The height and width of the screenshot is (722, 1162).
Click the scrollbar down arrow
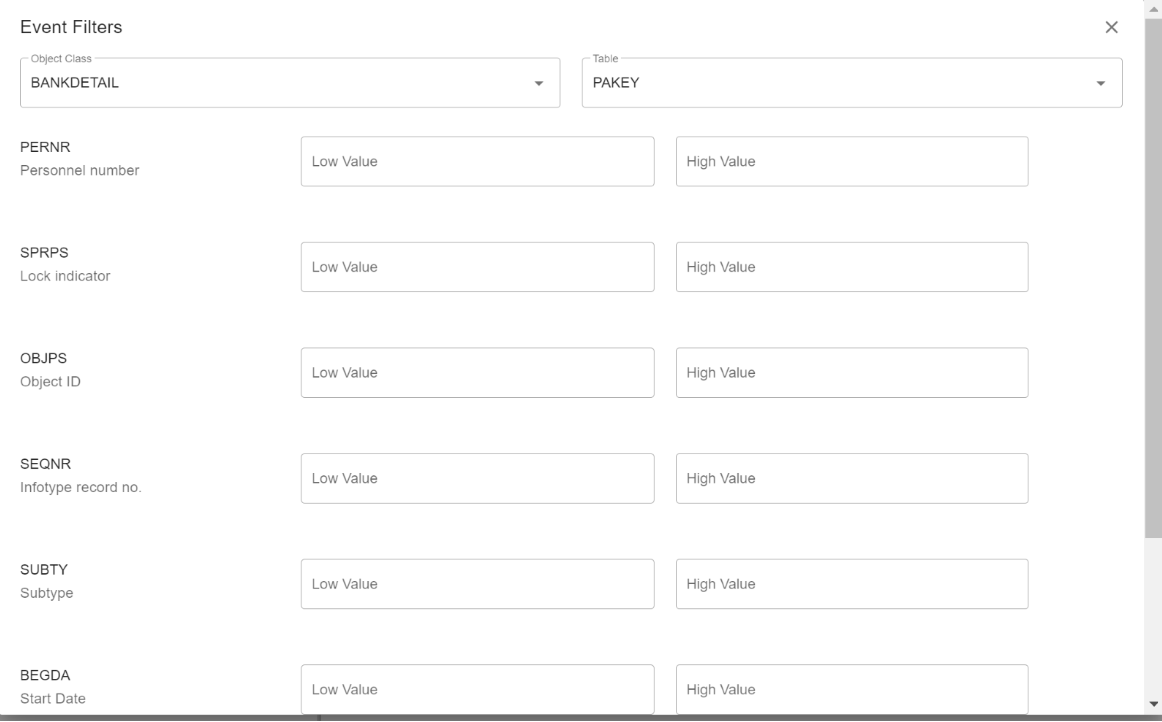[x=1154, y=703]
